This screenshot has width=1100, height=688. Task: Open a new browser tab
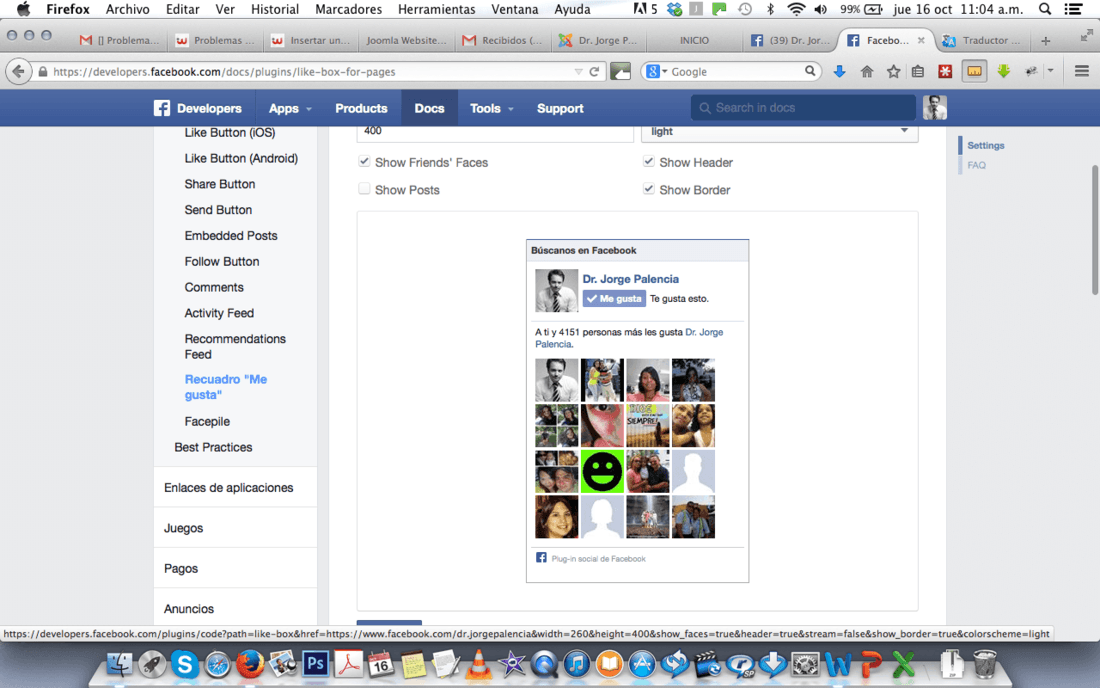pyautogui.click(x=1045, y=41)
